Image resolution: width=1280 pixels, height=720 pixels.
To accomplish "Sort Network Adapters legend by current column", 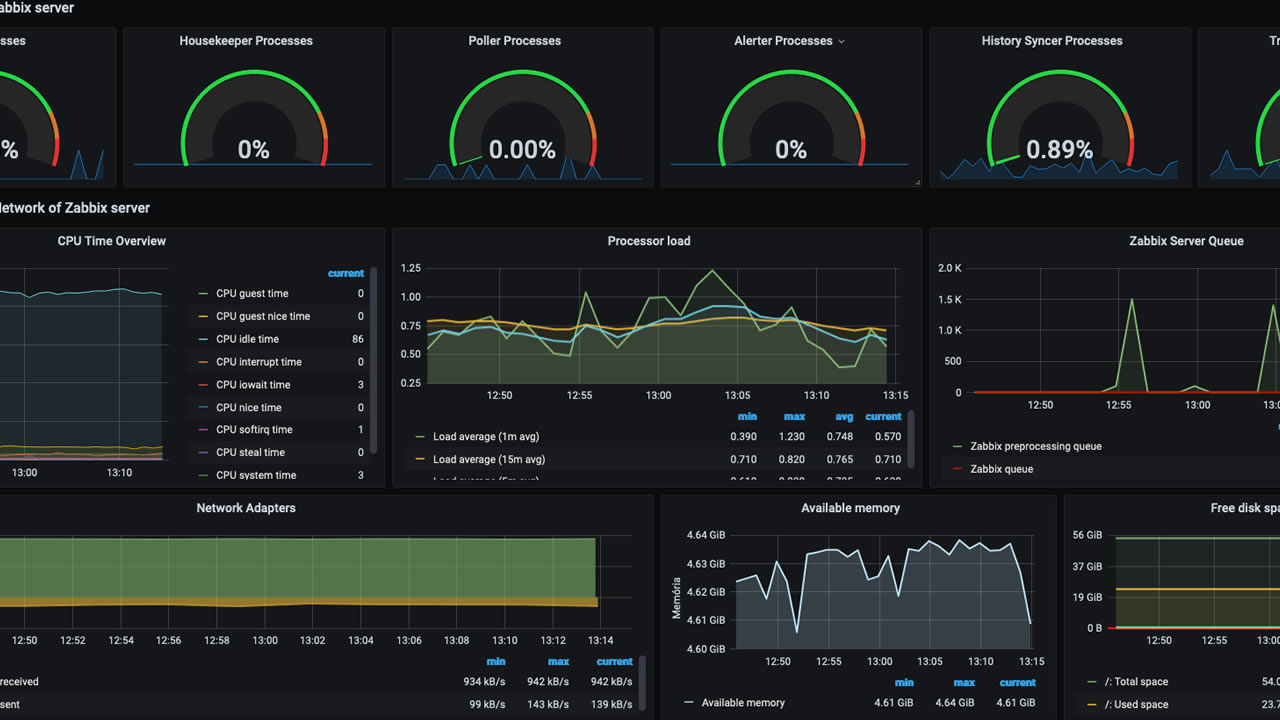I will point(614,661).
